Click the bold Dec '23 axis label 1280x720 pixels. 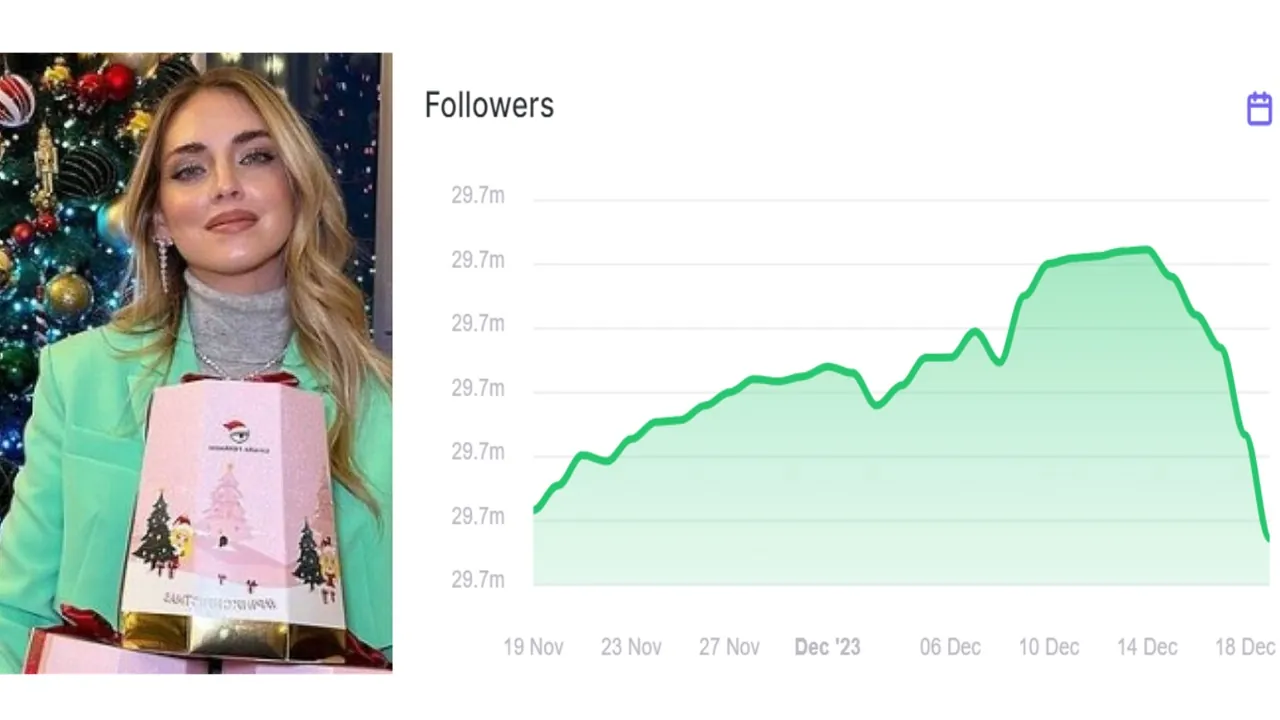tap(827, 647)
